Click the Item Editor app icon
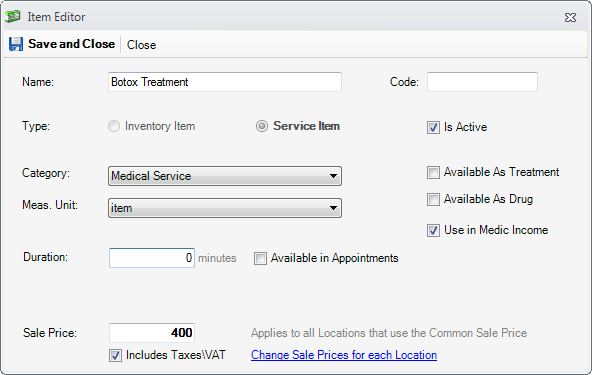This screenshot has width=592, height=375. point(13,17)
